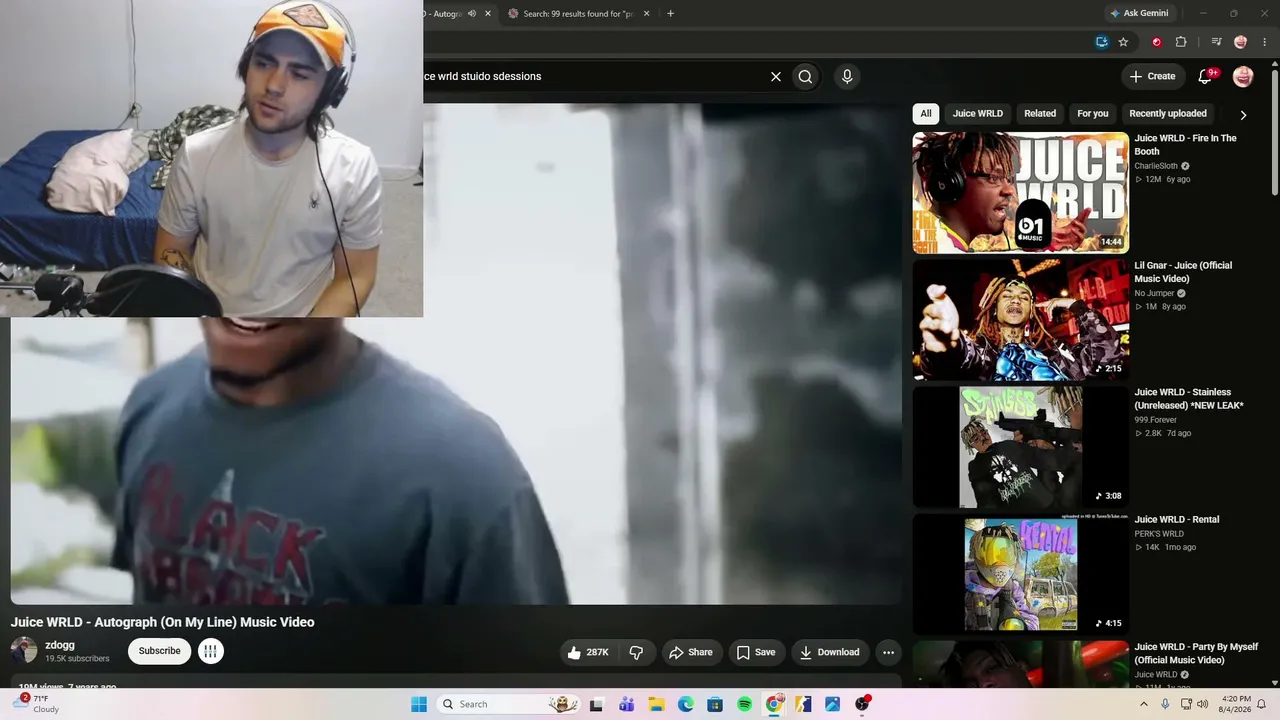Open Chrome's three-dot menu
The width and height of the screenshot is (1280, 720).
[1264, 42]
